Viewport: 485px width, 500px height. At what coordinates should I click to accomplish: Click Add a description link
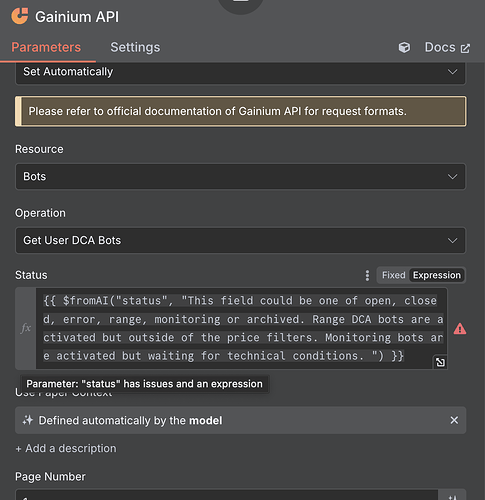(x=66, y=448)
